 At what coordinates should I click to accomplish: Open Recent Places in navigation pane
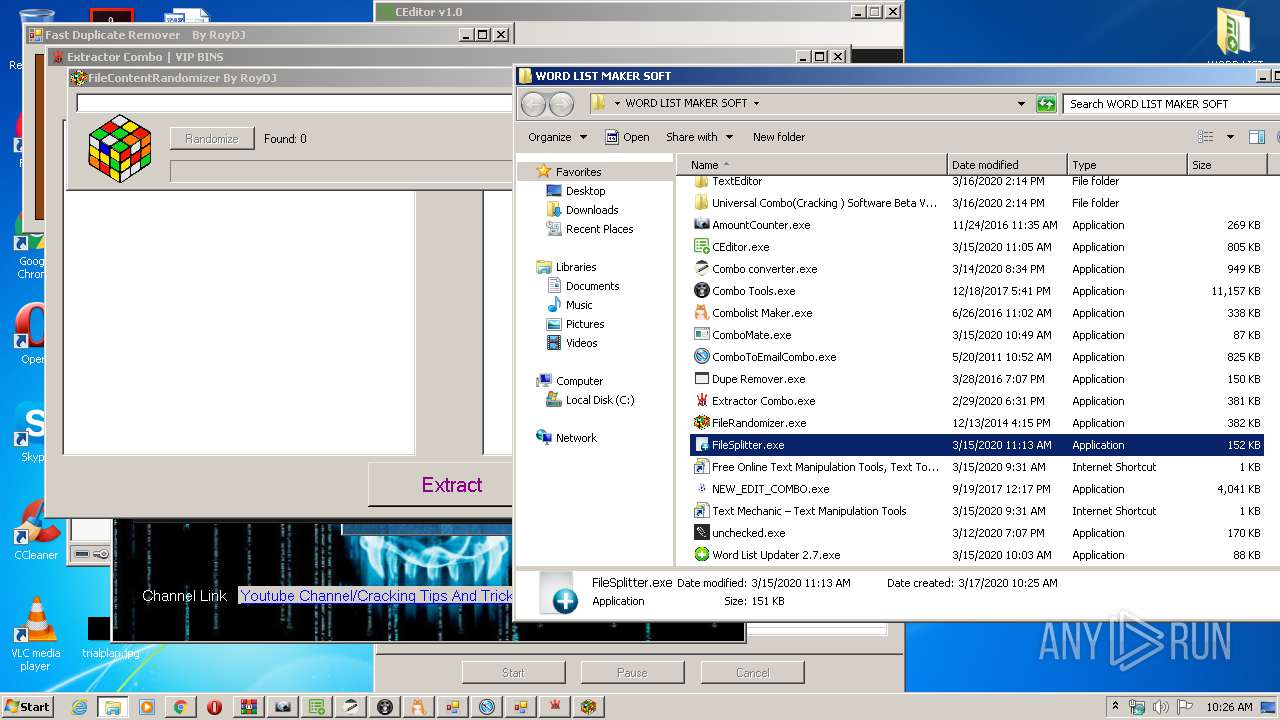point(599,229)
